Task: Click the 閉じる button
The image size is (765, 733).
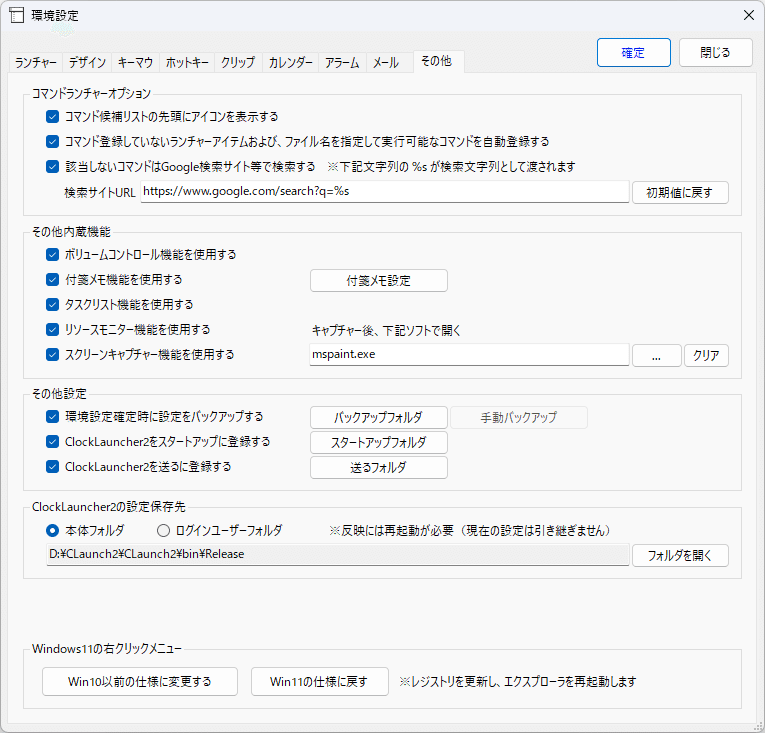Action: (x=715, y=53)
